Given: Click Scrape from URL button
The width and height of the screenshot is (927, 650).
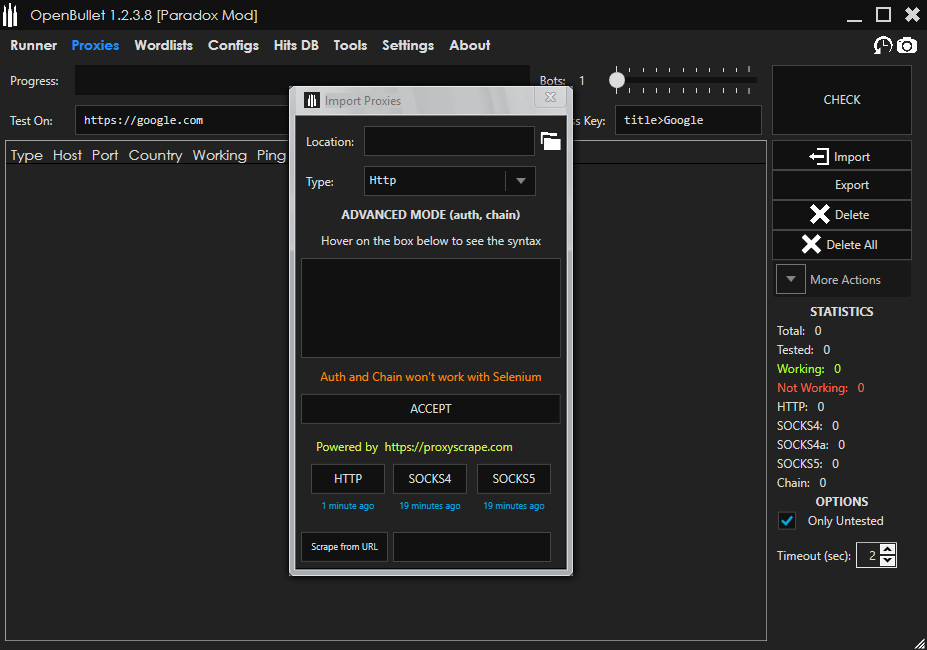Looking at the screenshot, I should [345, 546].
